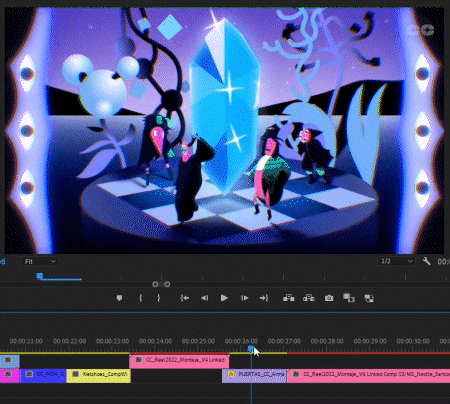Click fx badge on PUERTAS_CC clip

tap(231, 374)
